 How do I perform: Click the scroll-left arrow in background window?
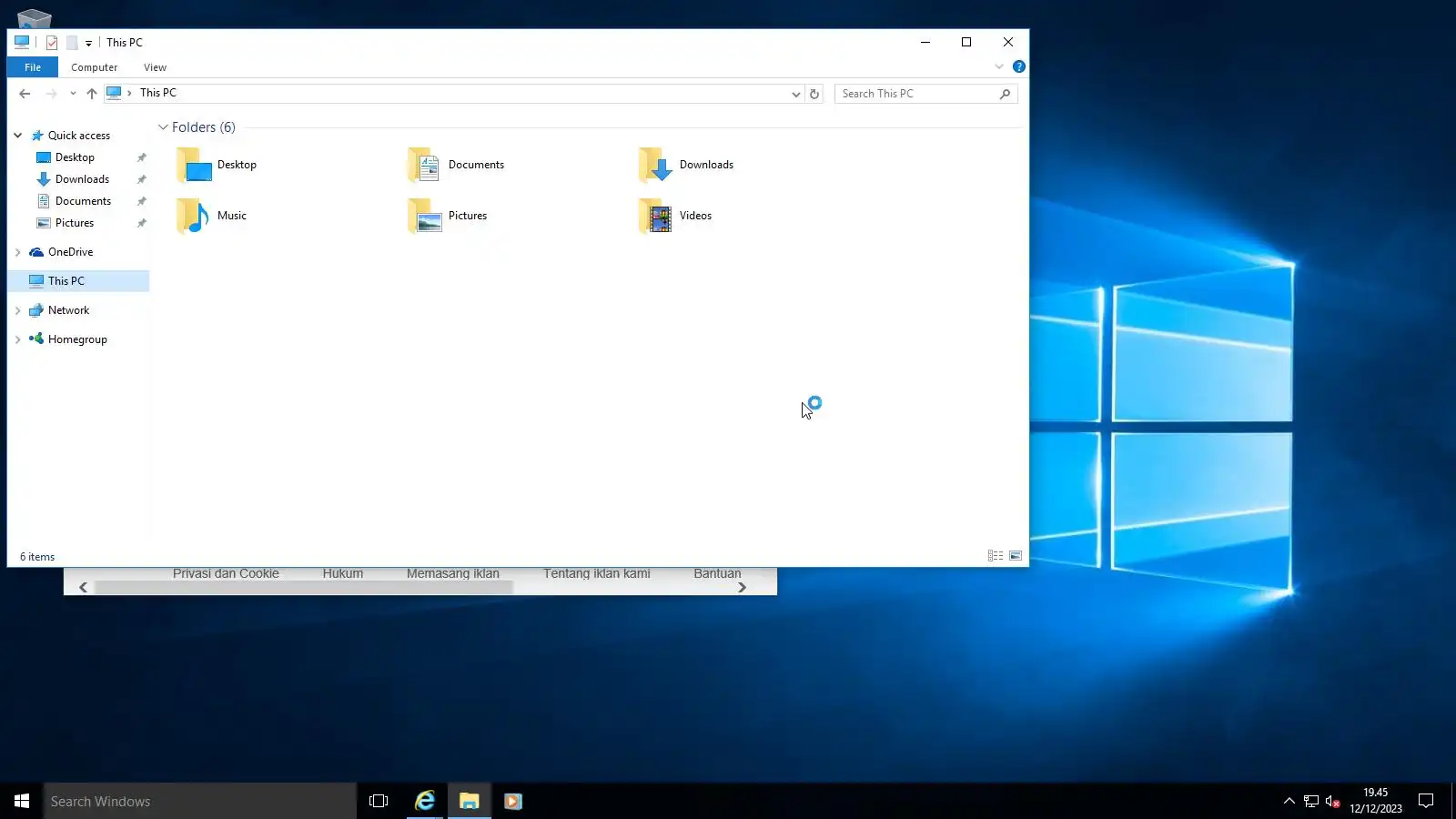pyautogui.click(x=84, y=588)
